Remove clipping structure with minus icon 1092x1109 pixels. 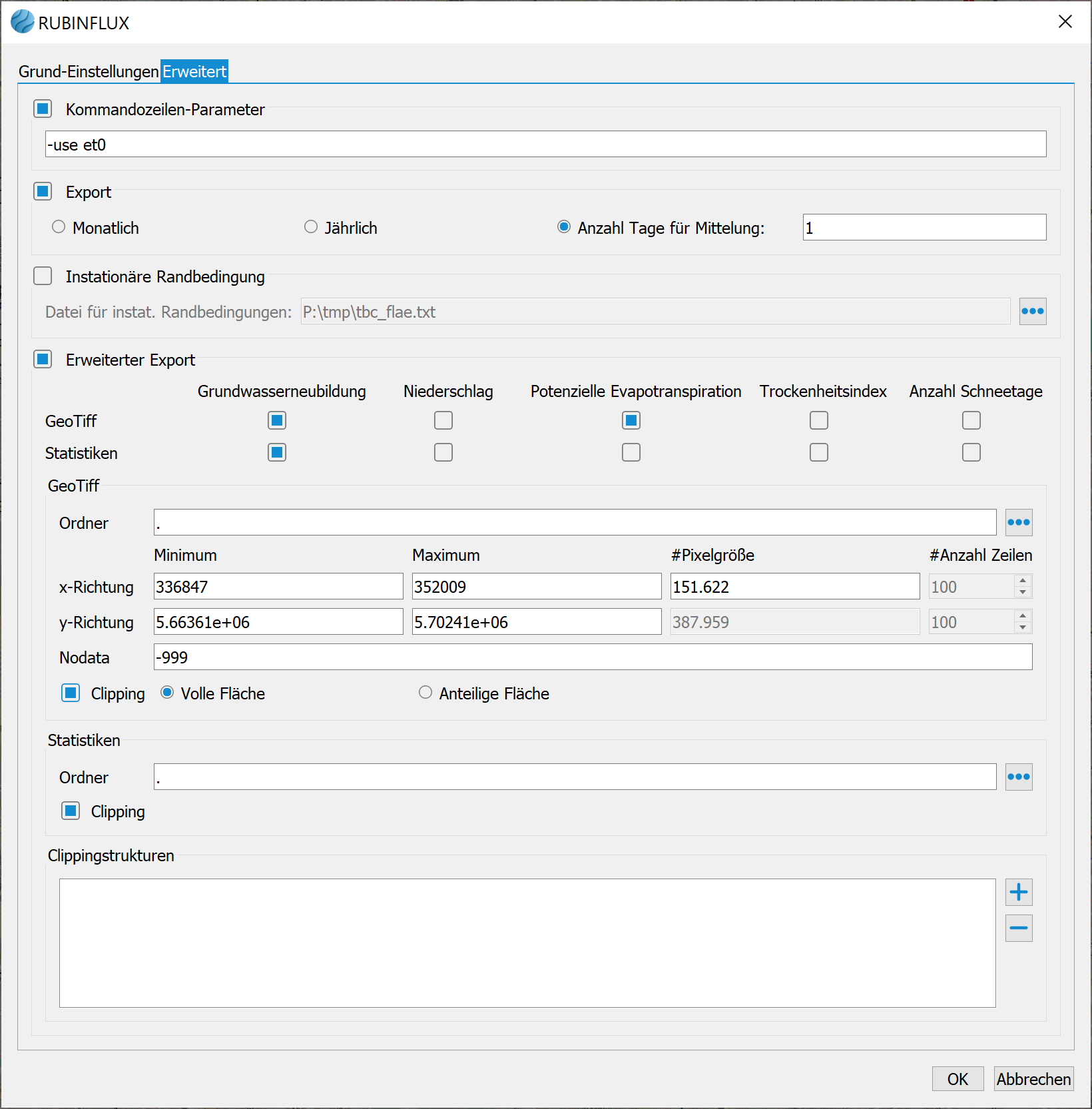(1018, 928)
